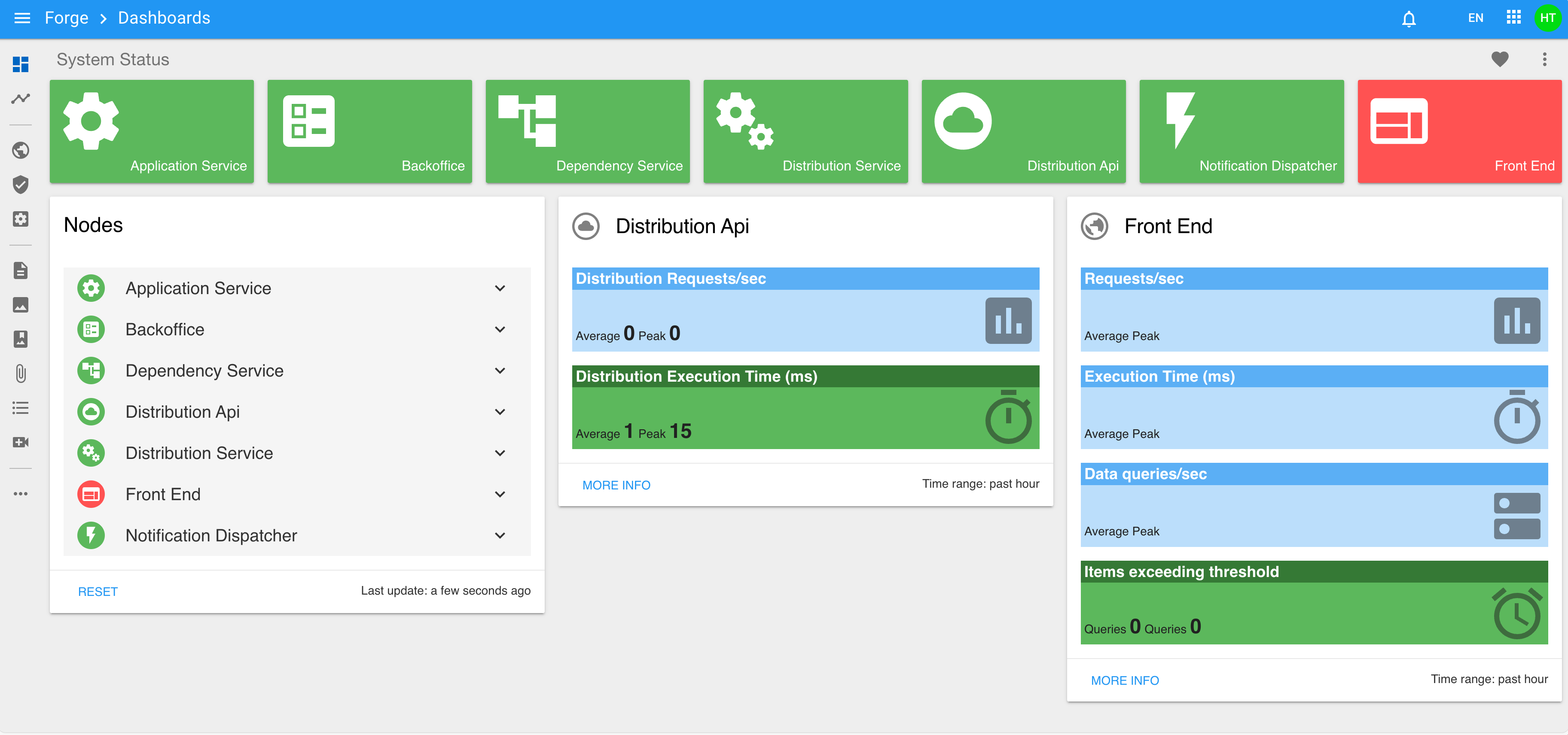Viewport: 1568px width, 735px height.
Task: Click the stopwatch icon in Front End Execution Time
Action: [1517, 417]
